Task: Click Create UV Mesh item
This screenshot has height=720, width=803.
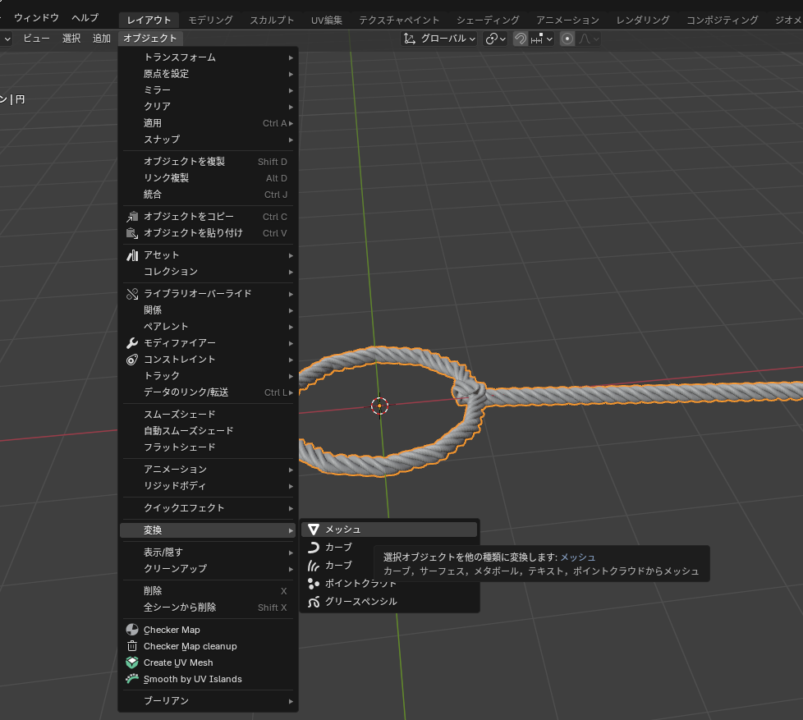Action: 177,662
